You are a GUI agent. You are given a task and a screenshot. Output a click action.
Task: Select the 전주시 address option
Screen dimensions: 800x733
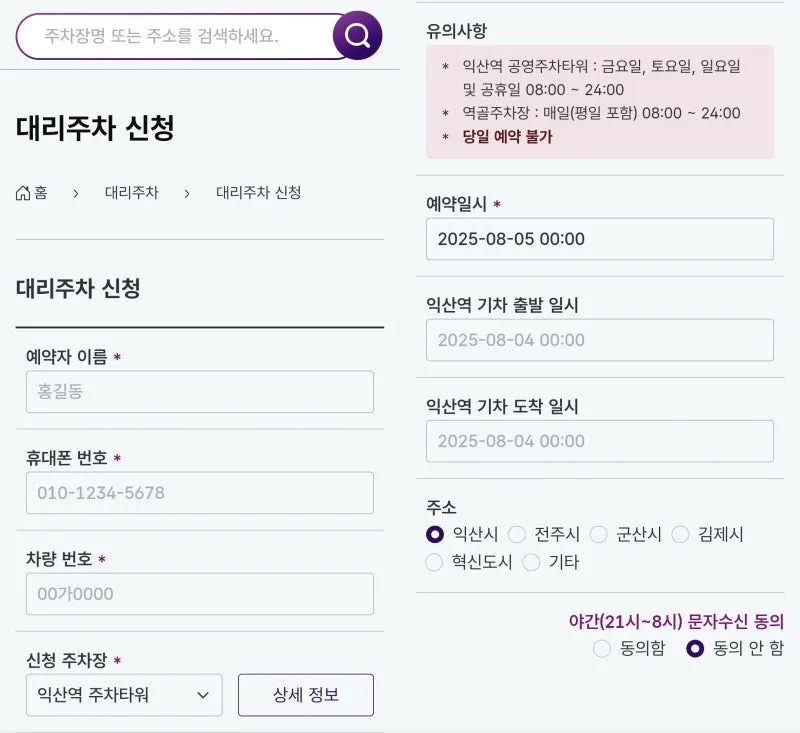click(517, 535)
